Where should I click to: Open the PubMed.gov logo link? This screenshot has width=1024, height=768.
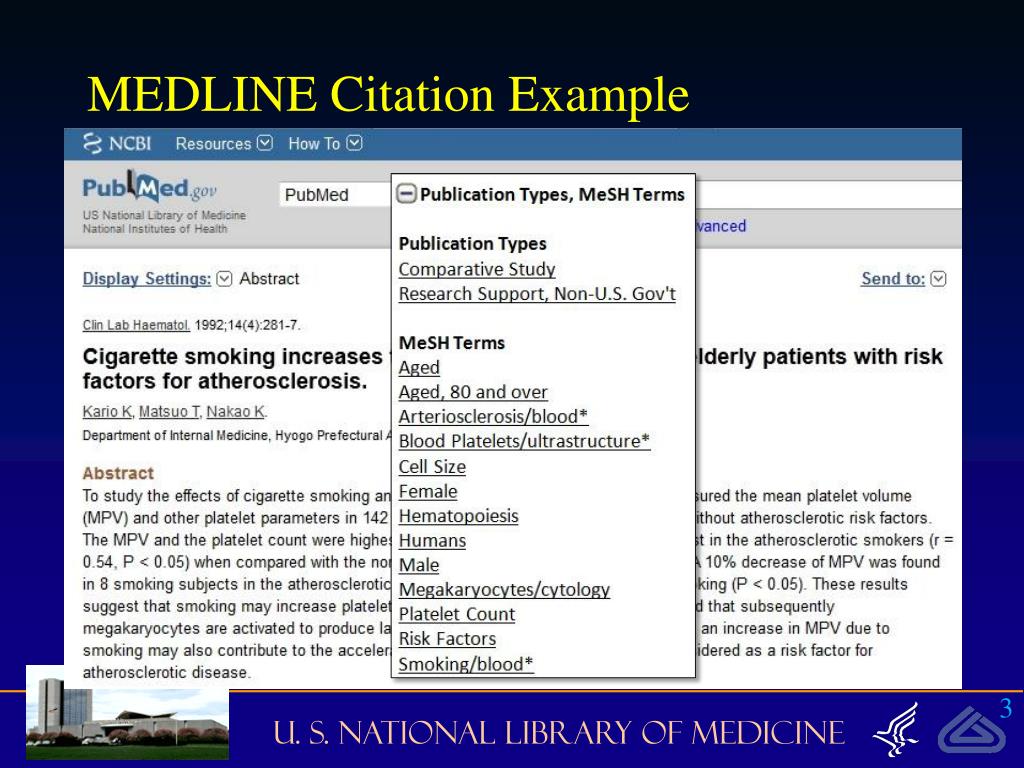click(x=150, y=188)
